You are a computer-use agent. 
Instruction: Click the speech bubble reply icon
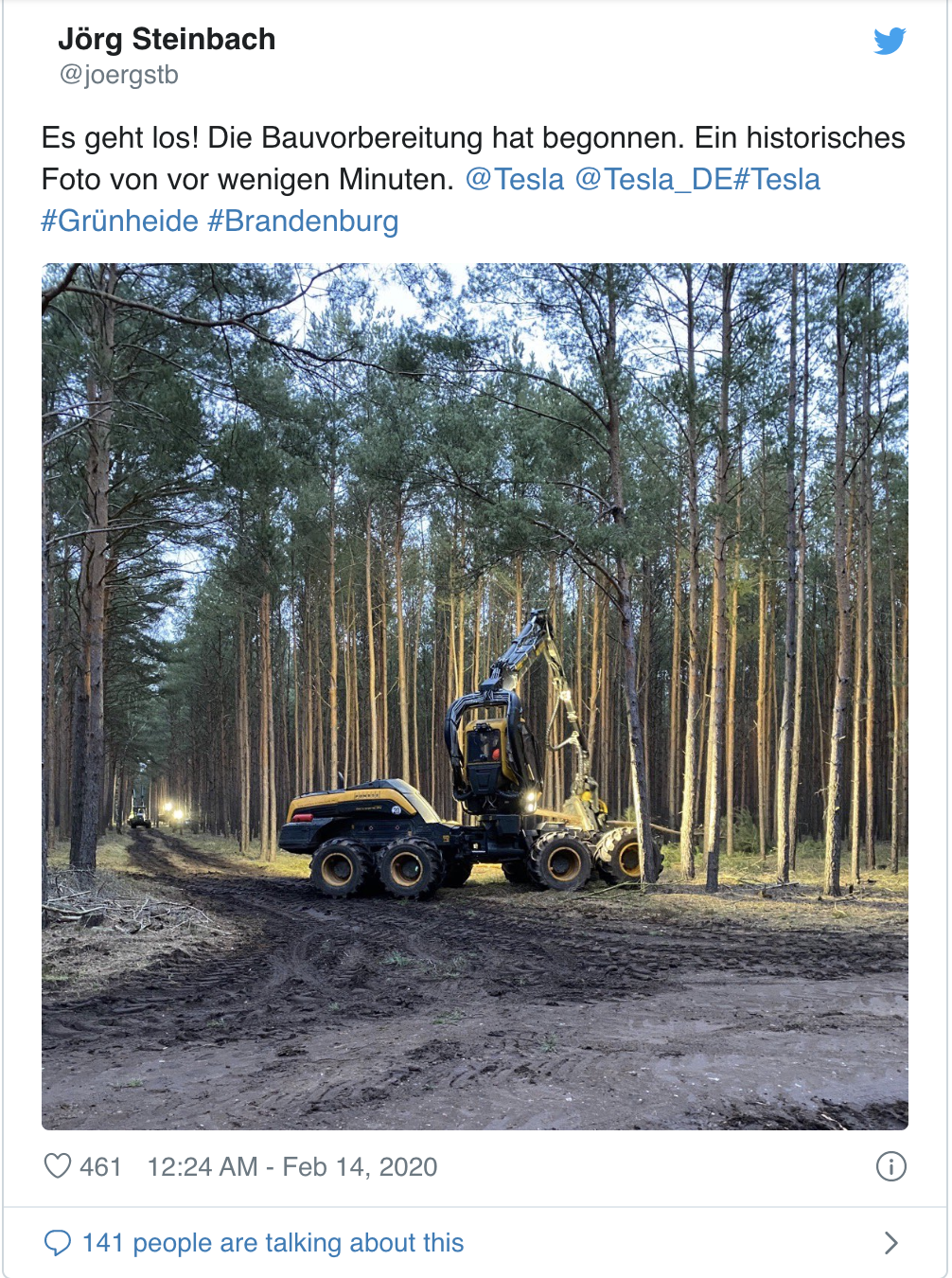(58, 1242)
